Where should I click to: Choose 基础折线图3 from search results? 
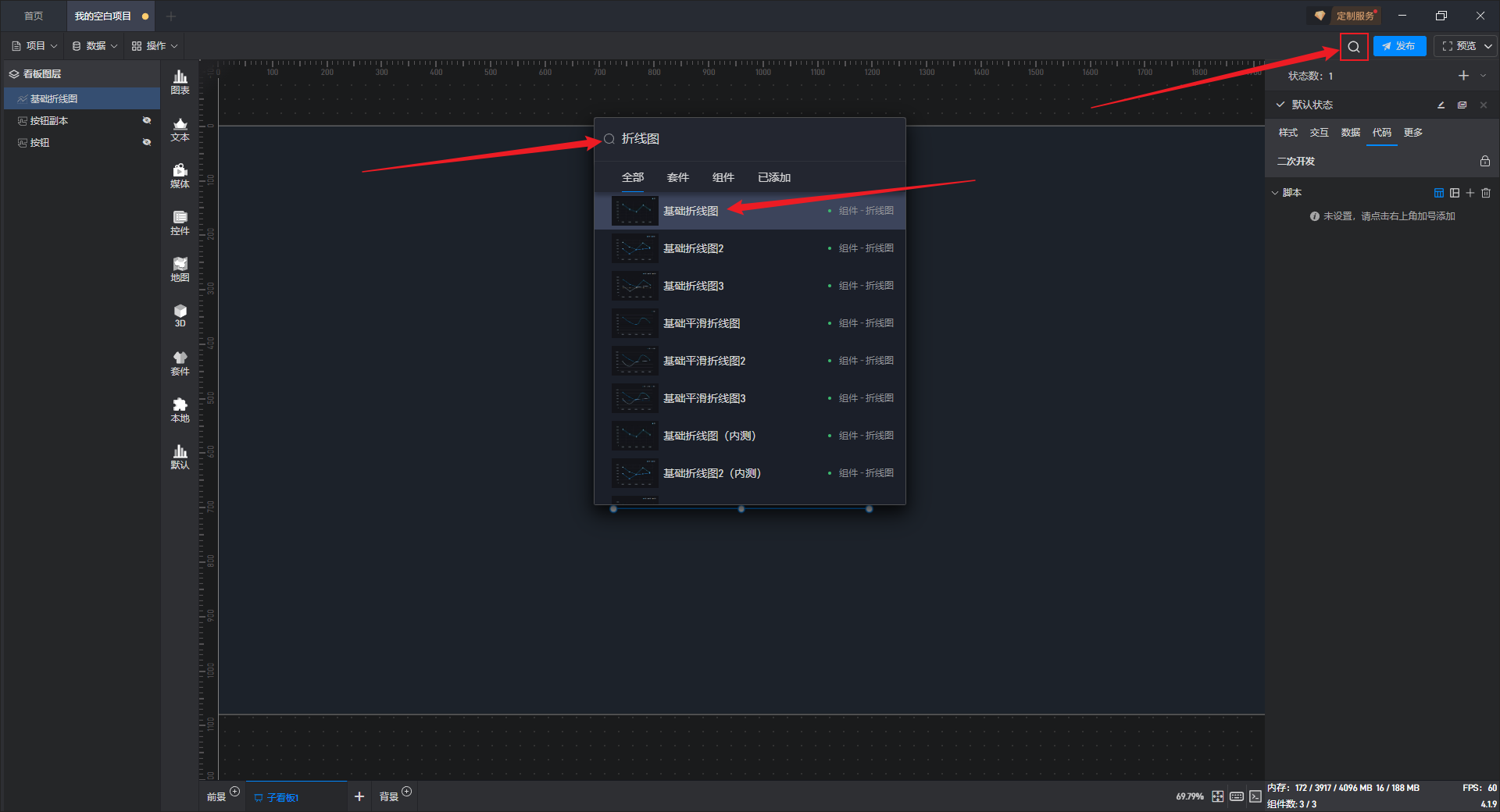pos(750,286)
